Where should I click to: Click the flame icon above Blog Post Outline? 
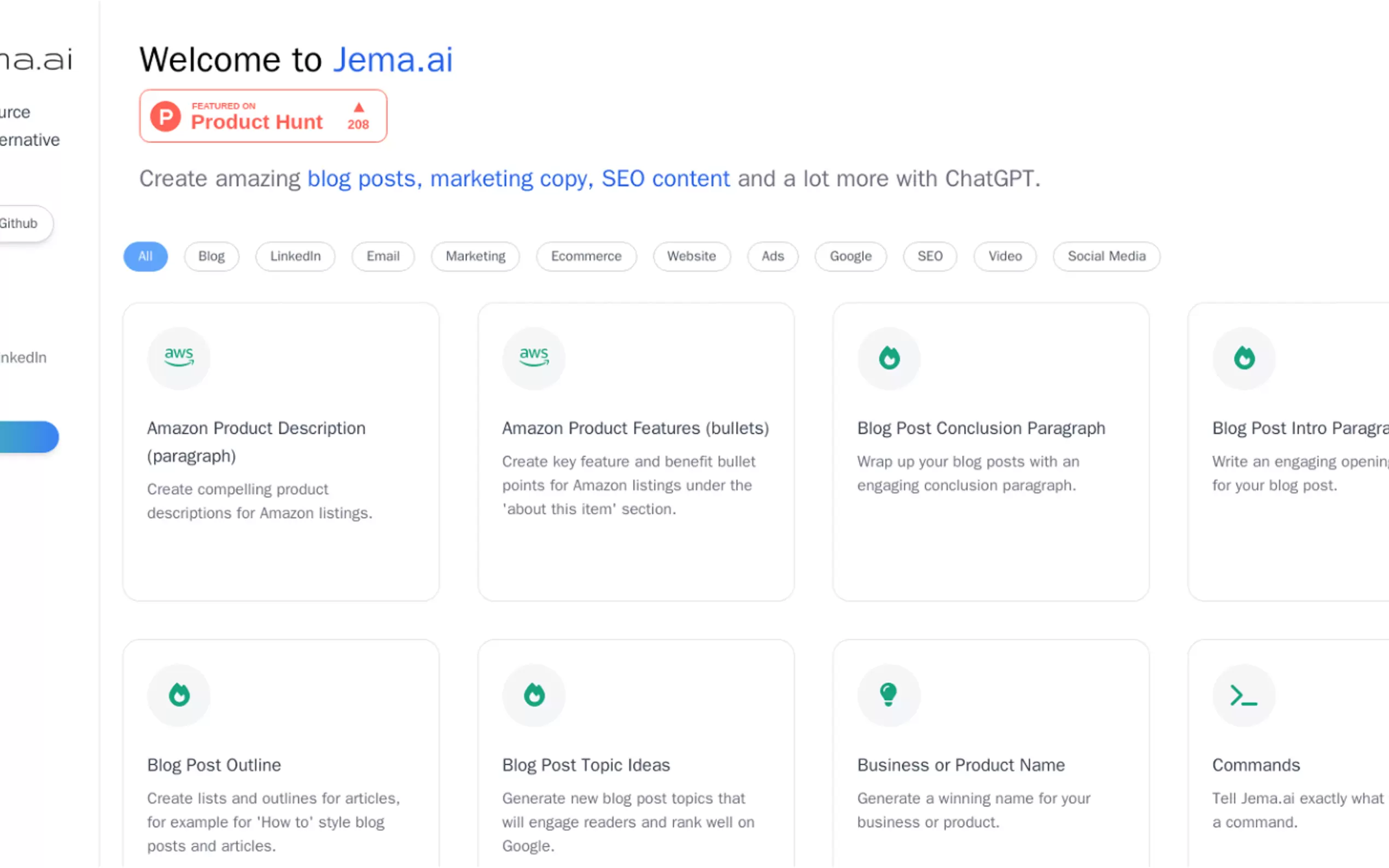click(179, 695)
